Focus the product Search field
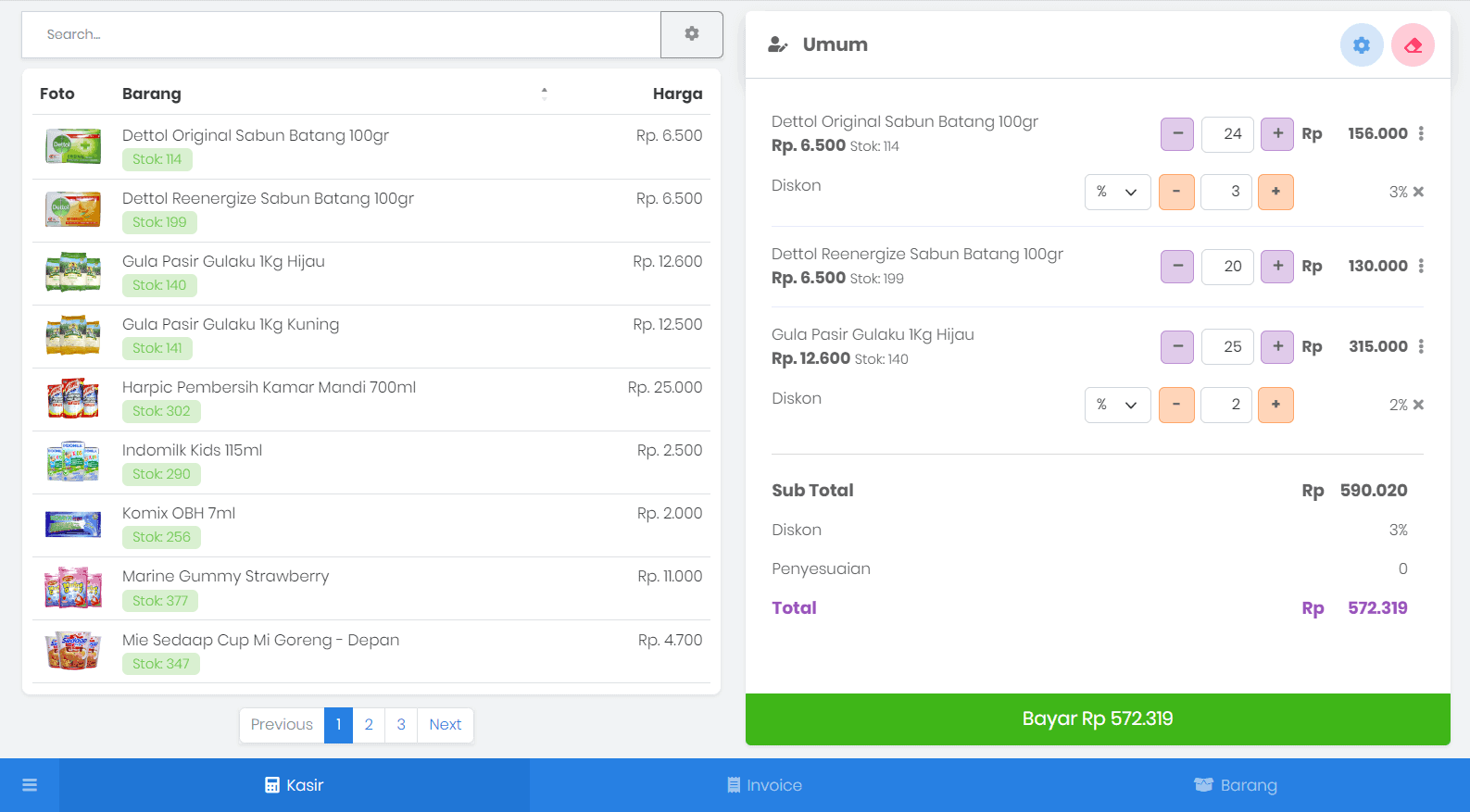Viewport: 1470px width, 812px height. (x=341, y=34)
